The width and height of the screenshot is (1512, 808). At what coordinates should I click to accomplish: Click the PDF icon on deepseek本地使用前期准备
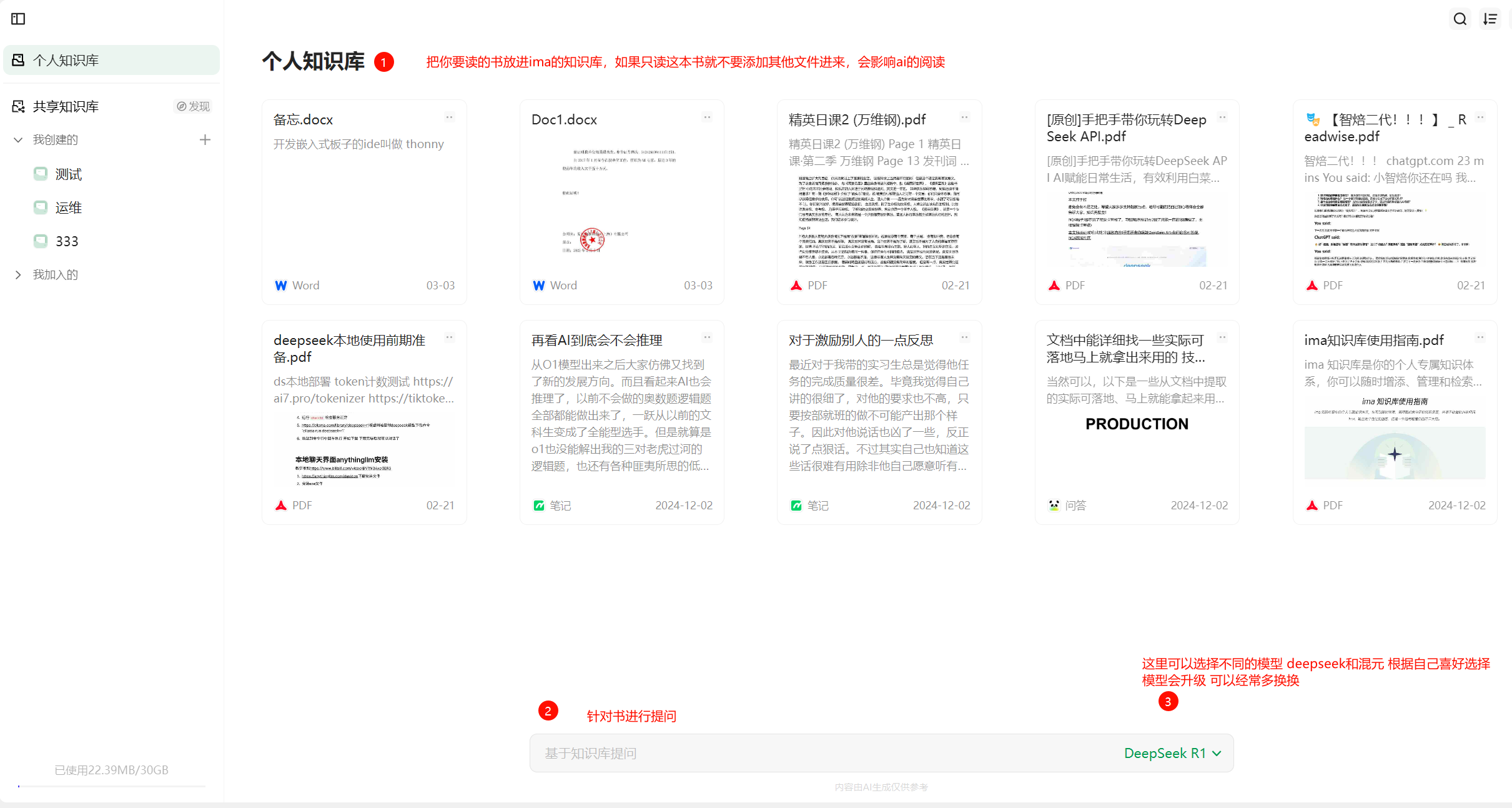coord(280,505)
